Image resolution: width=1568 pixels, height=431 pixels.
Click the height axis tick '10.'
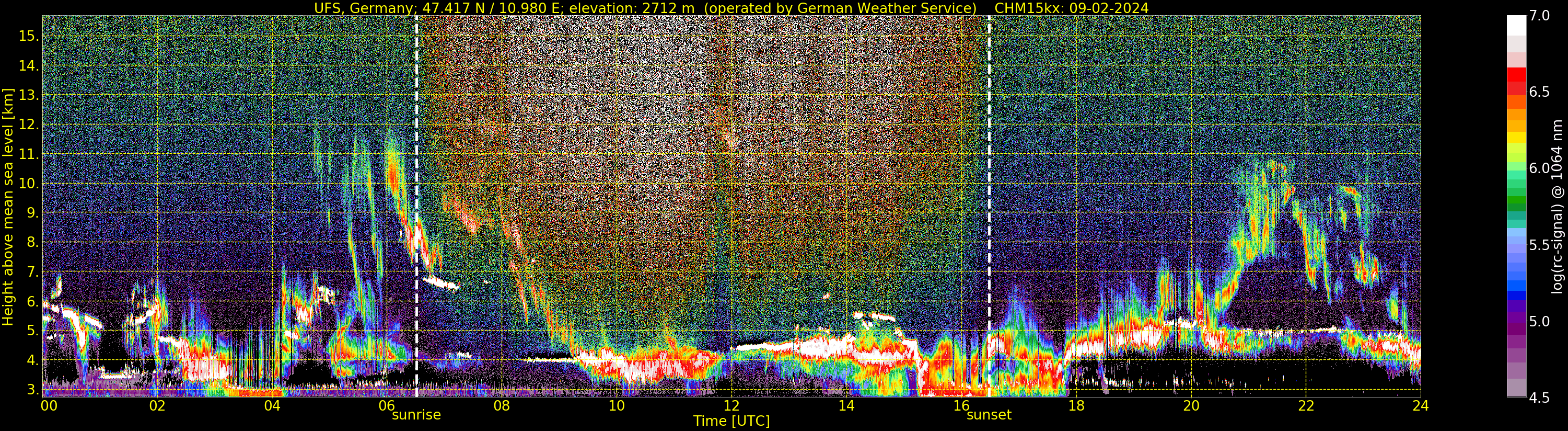(29, 184)
